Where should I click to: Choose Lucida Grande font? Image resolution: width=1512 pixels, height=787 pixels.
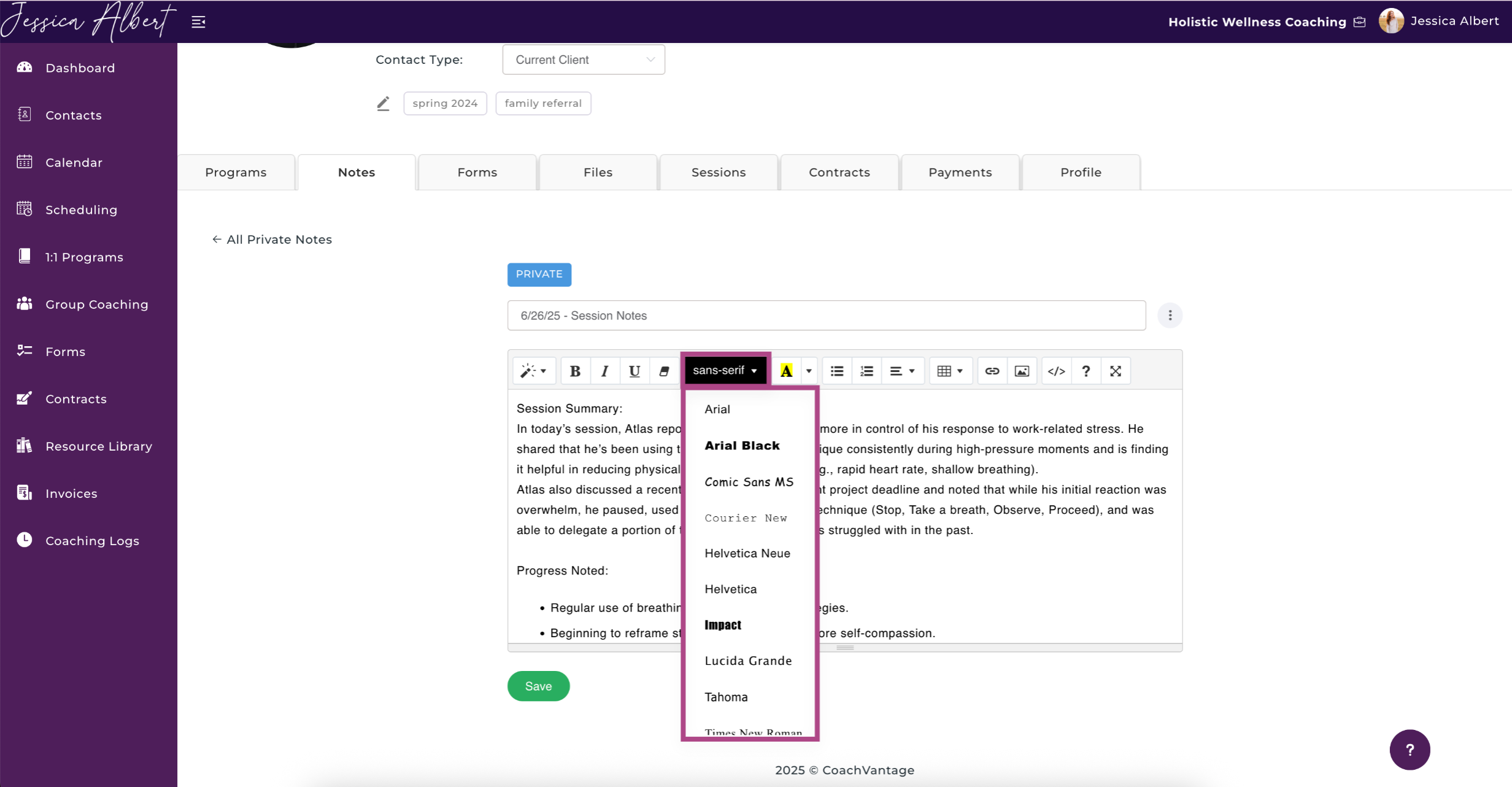pyautogui.click(x=749, y=661)
